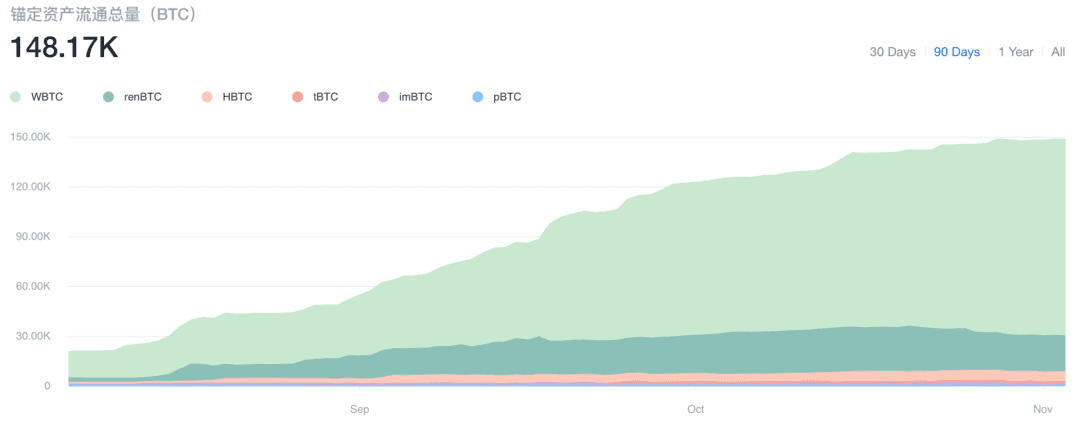This screenshot has height=421, width=1080.
Task: Click the Sep marker on time axis
Action: coord(360,409)
